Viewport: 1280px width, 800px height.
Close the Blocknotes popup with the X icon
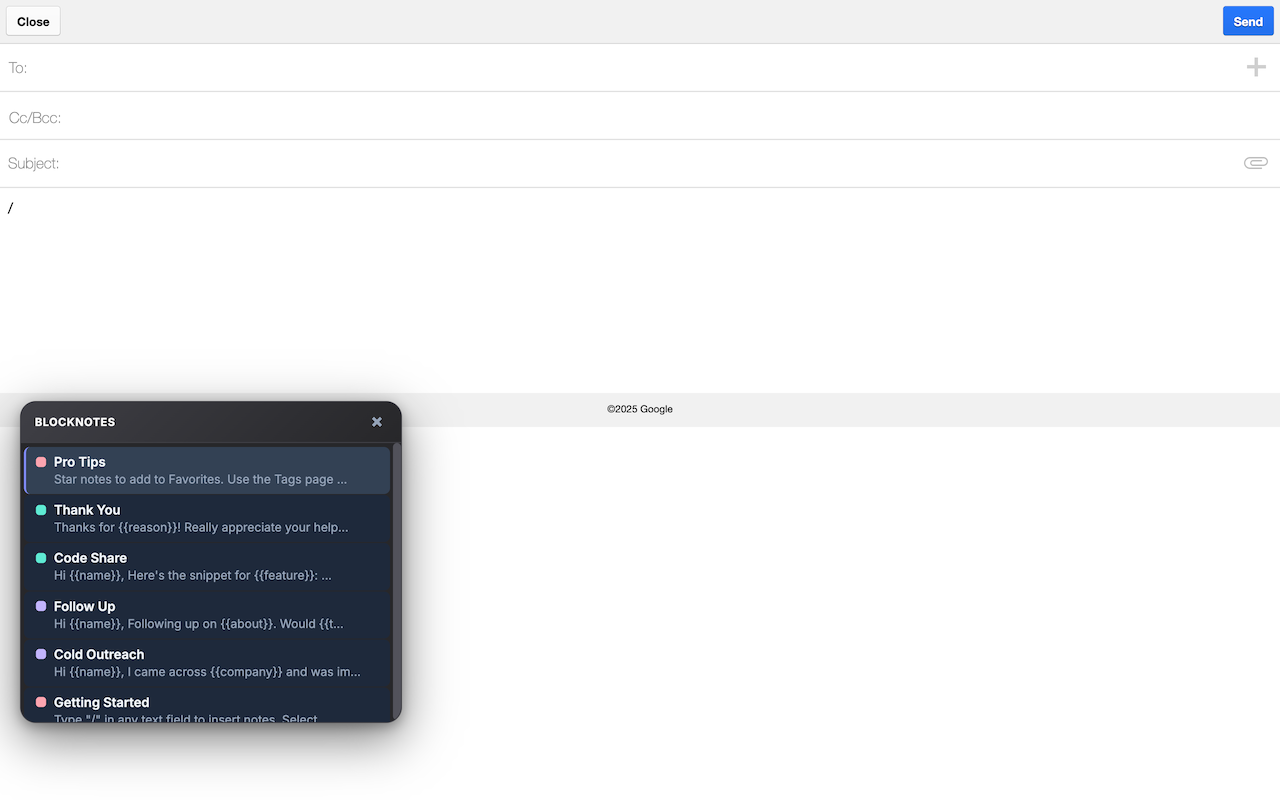[377, 421]
